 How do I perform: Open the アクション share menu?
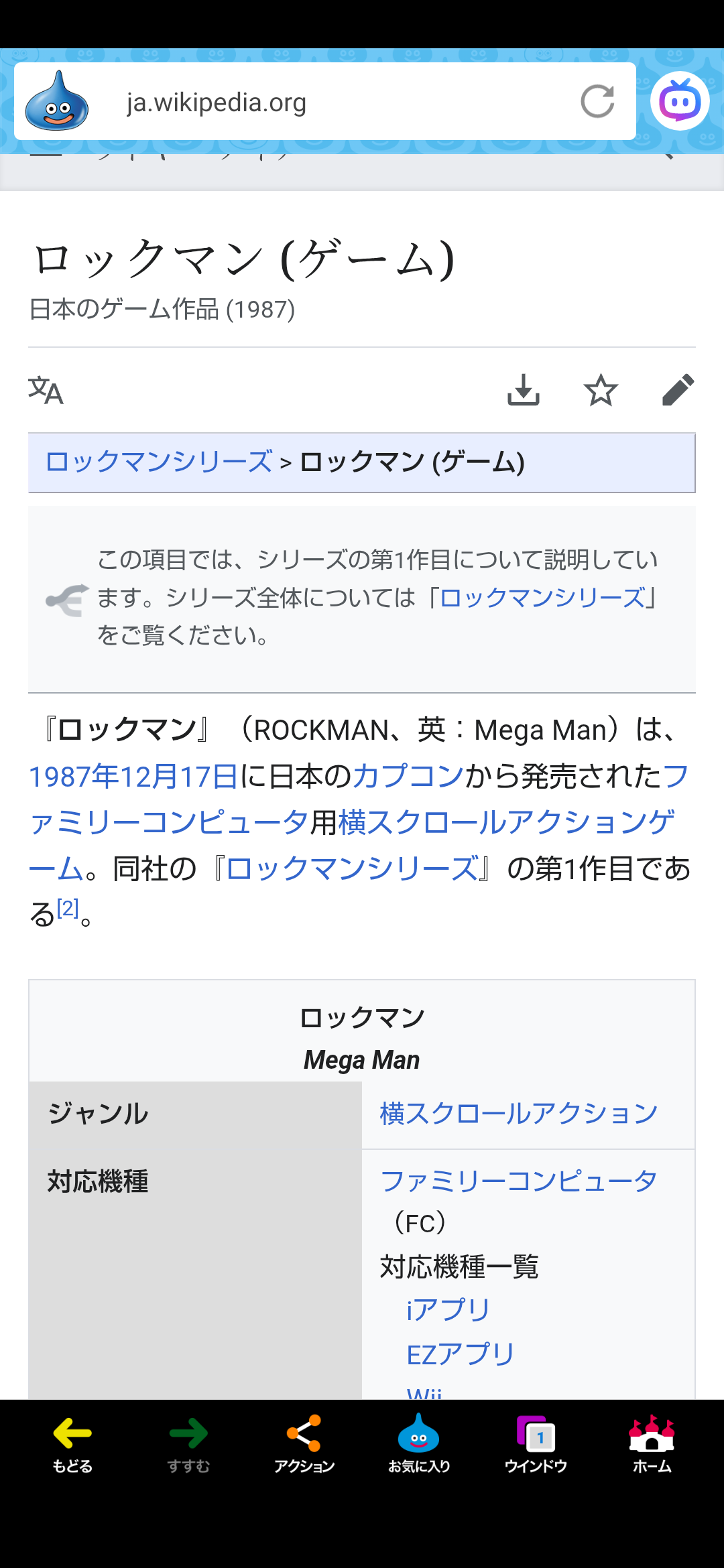click(304, 1444)
